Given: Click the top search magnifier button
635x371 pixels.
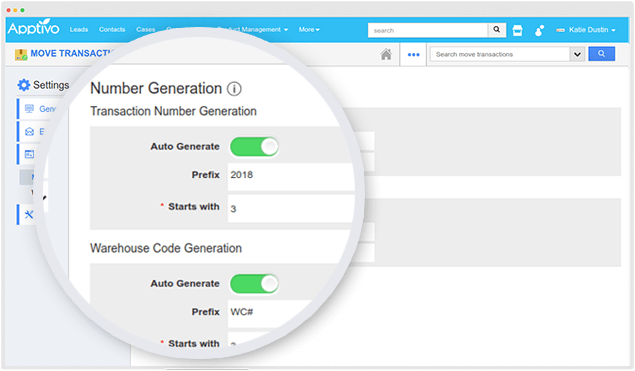Looking at the screenshot, I should click(496, 30).
